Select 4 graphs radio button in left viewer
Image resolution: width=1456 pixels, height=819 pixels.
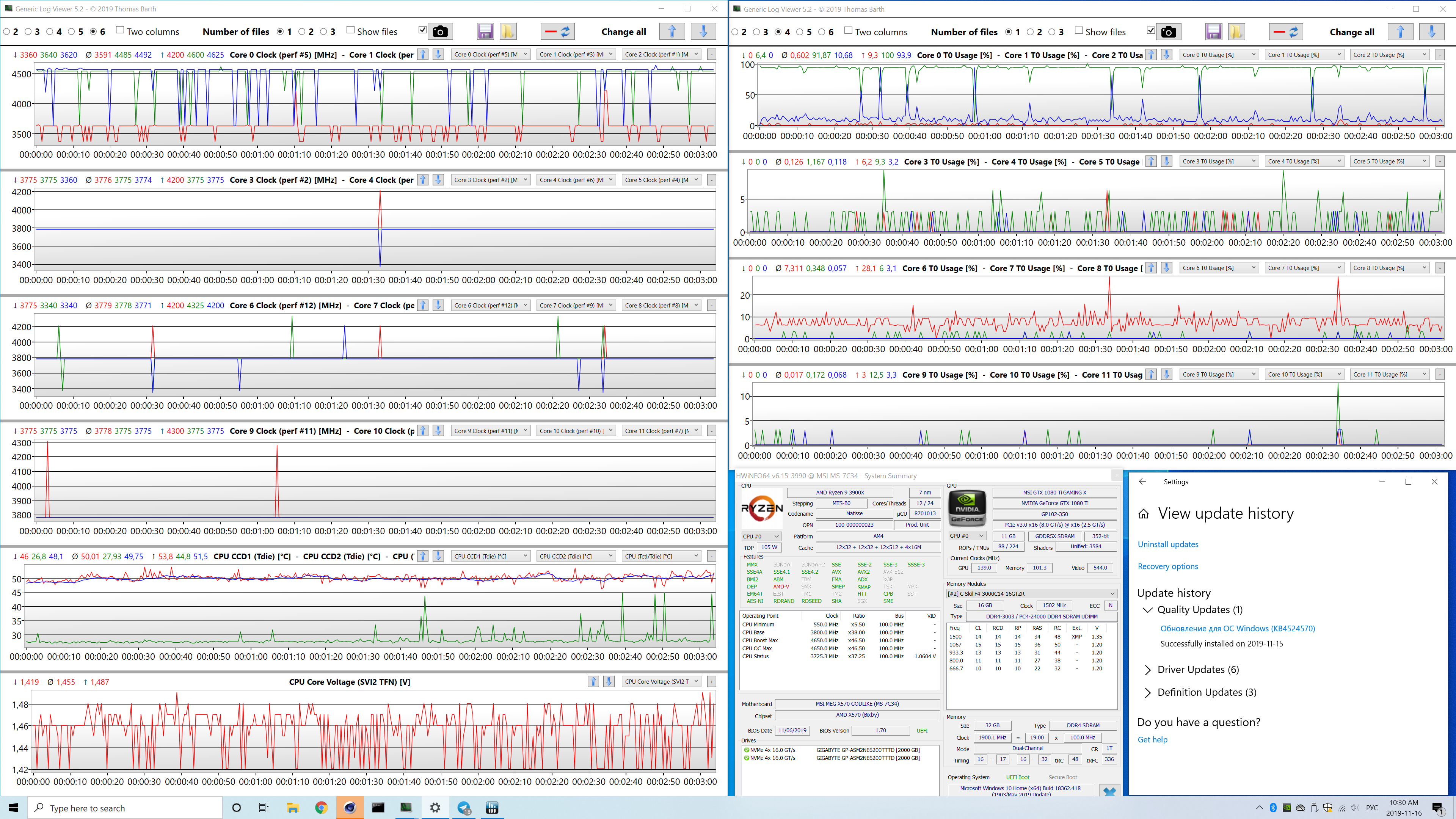point(50,31)
